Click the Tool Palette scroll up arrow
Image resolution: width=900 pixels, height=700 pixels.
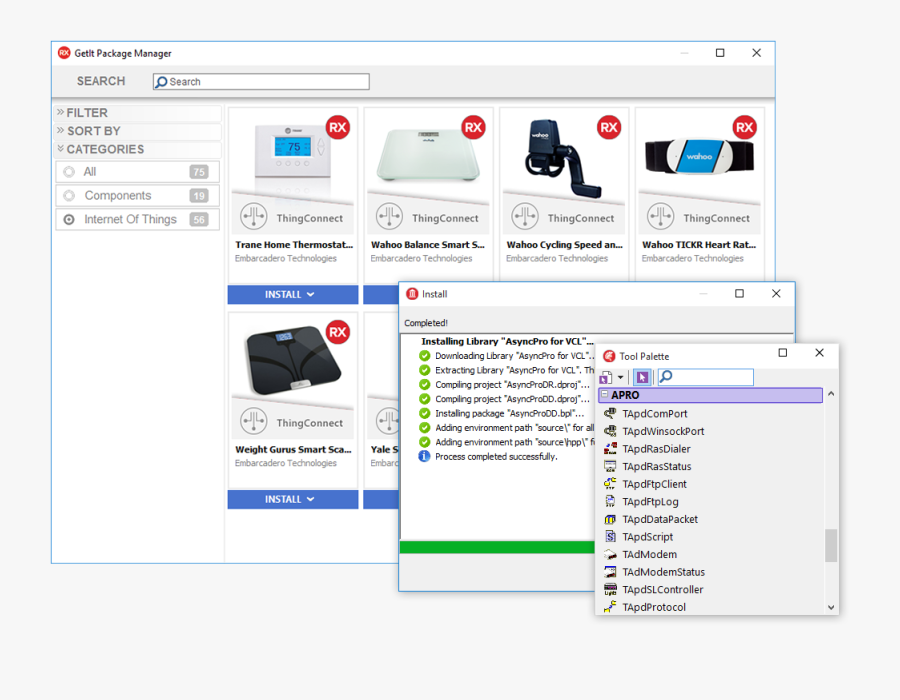[831, 394]
